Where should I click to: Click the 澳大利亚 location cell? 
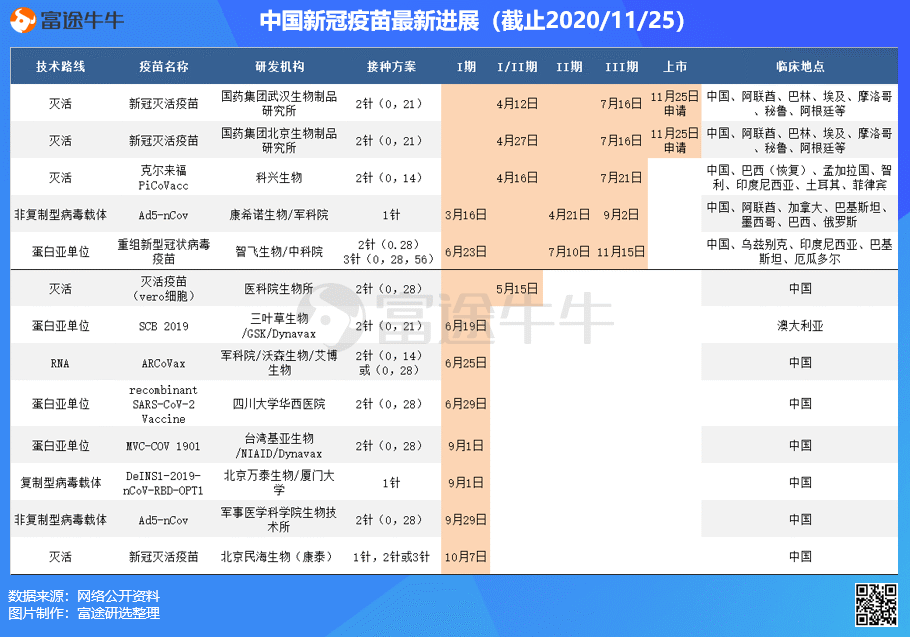(x=800, y=326)
